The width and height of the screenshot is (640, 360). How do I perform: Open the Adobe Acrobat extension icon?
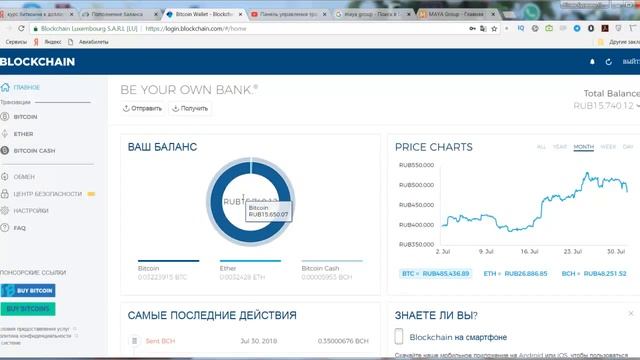[x=605, y=28]
